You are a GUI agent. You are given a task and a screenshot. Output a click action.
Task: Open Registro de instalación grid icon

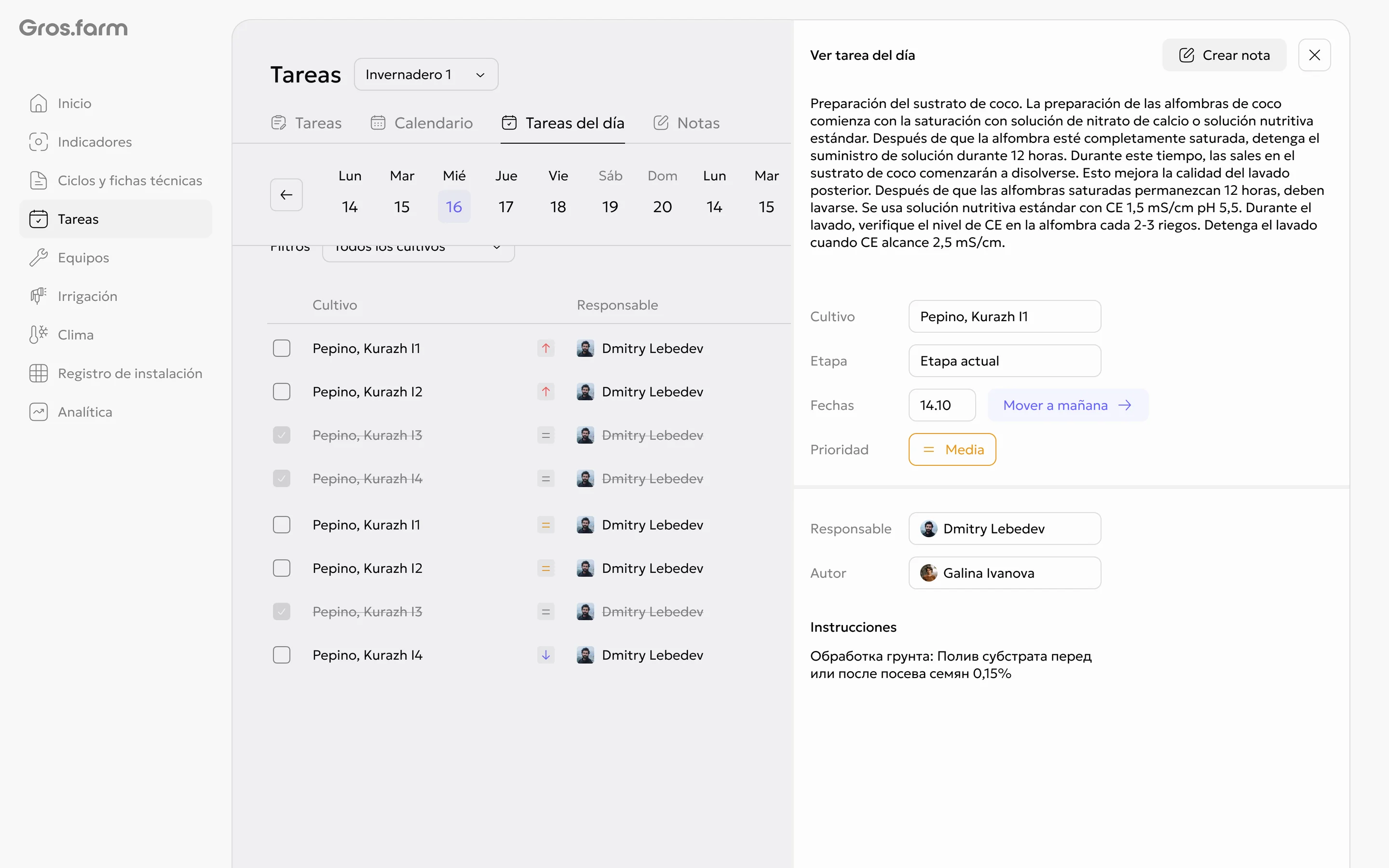[x=39, y=373]
